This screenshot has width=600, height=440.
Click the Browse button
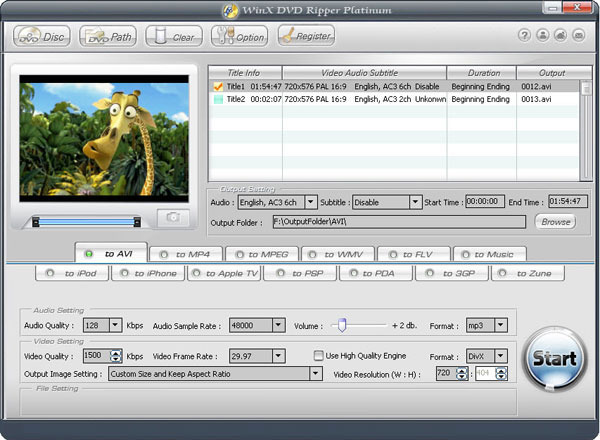click(556, 222)
